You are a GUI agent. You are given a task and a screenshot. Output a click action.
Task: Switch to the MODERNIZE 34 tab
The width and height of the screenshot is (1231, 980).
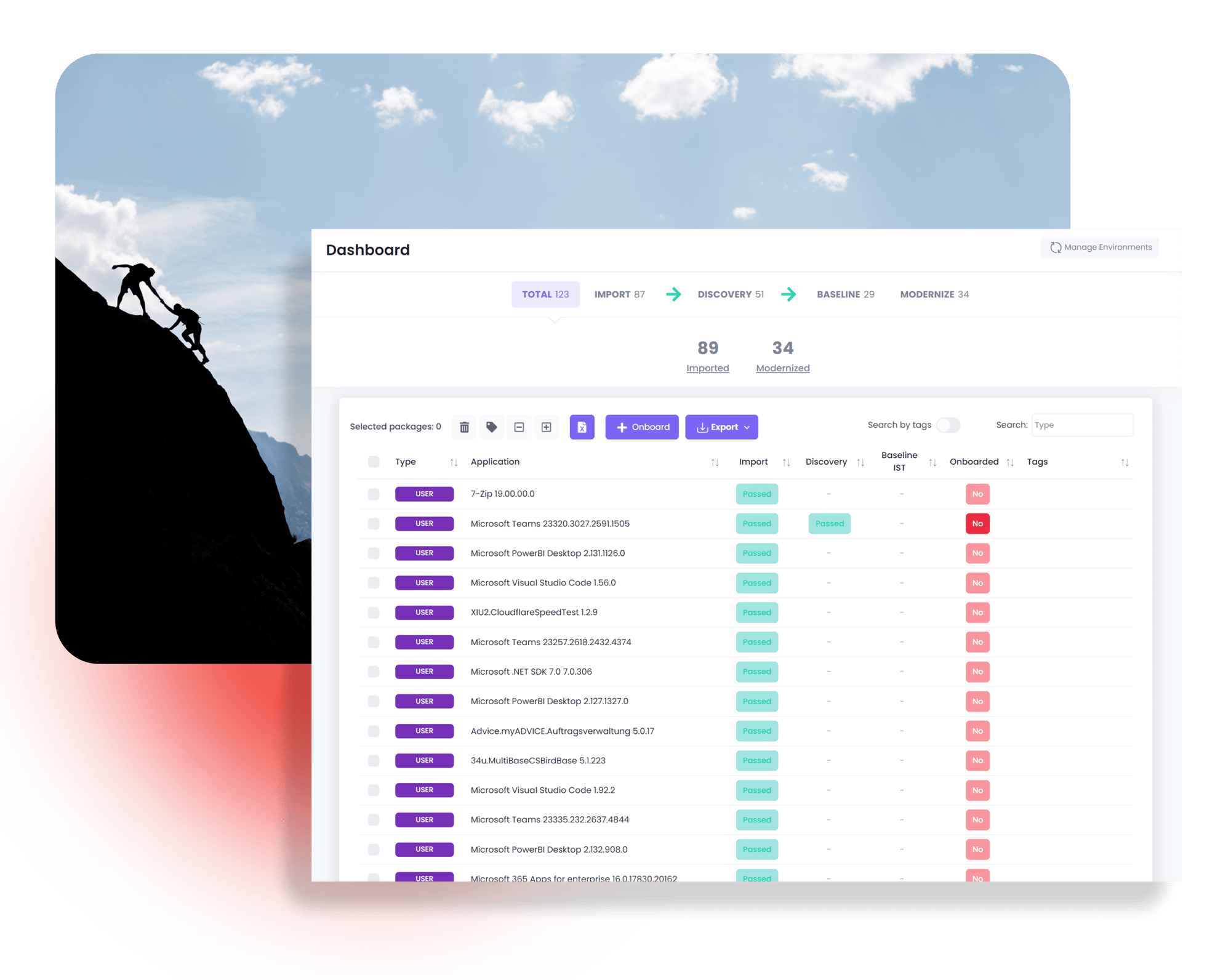click(x=934, y=294)
